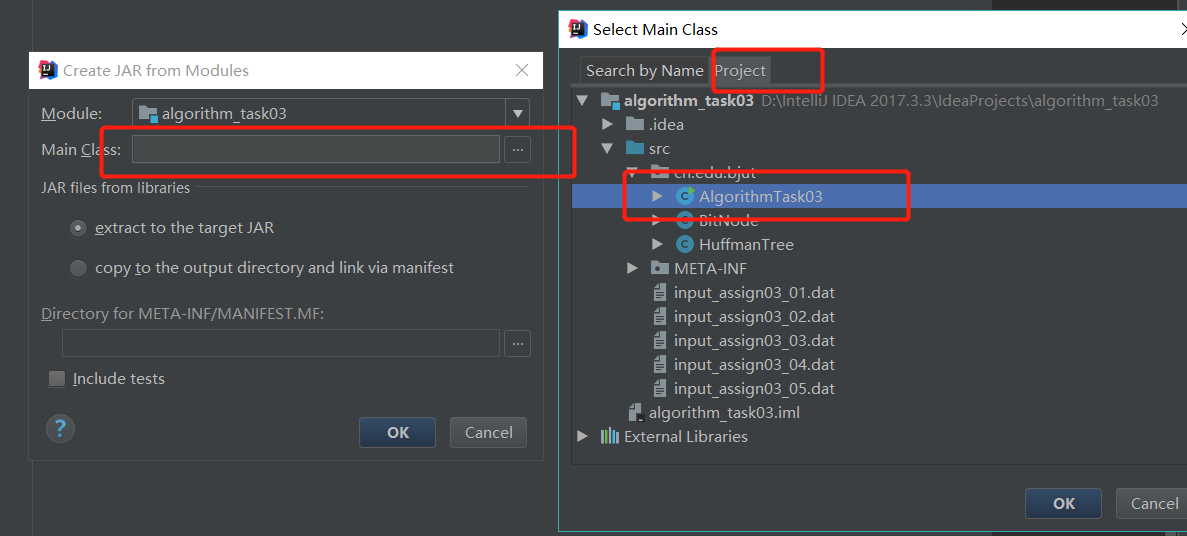Expand the AlgorithmTask03 class node
Screen dimensions: 1187x536
point(657,196)
